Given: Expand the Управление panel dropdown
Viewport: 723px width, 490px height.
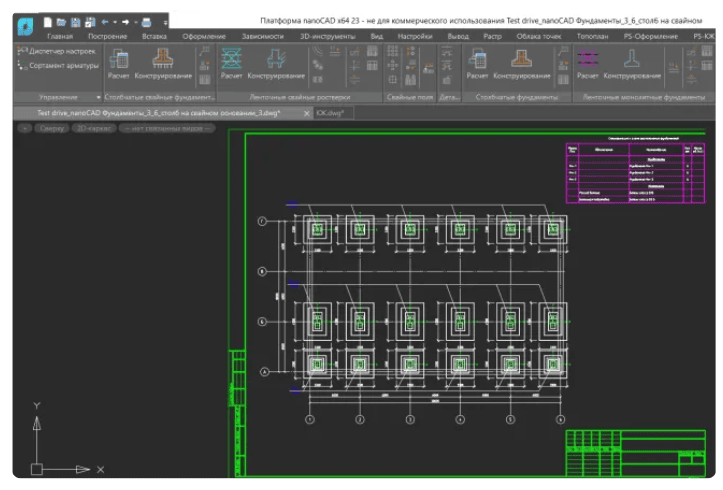Looking at the screenshot, I should click(98, 98).
